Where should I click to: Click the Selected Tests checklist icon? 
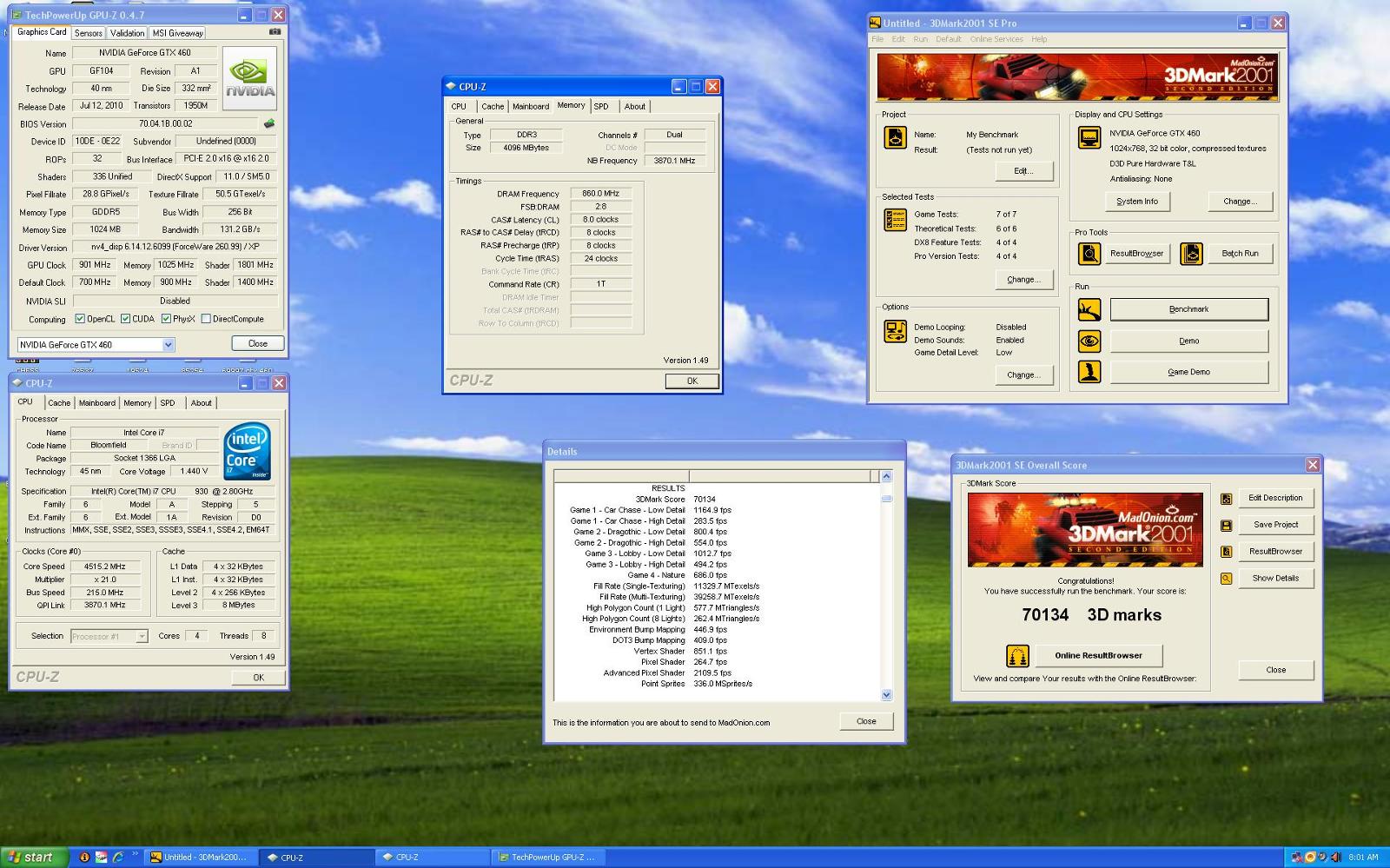click(x=895, y=220)
